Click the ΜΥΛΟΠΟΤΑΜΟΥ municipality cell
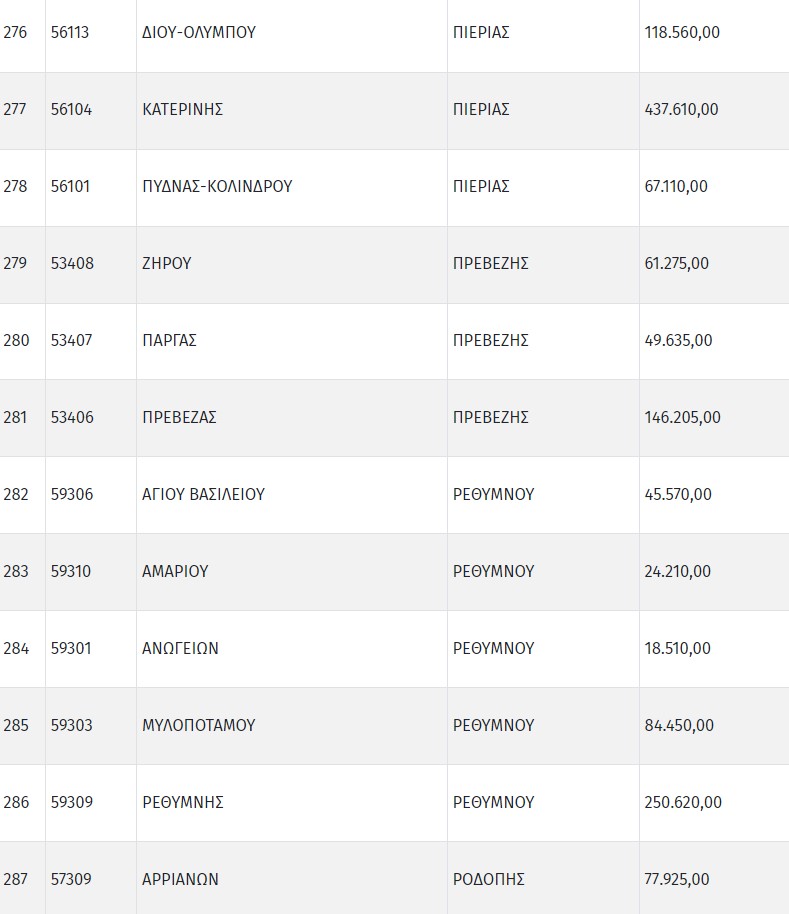Image resolution: width=789 pixels, height=914 pixels. [198, 725]
